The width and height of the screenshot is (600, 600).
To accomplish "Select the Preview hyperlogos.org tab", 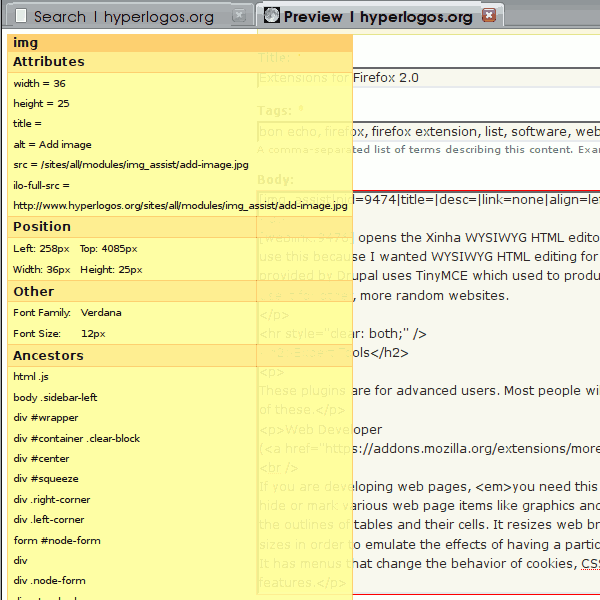I will click(379, 16).
